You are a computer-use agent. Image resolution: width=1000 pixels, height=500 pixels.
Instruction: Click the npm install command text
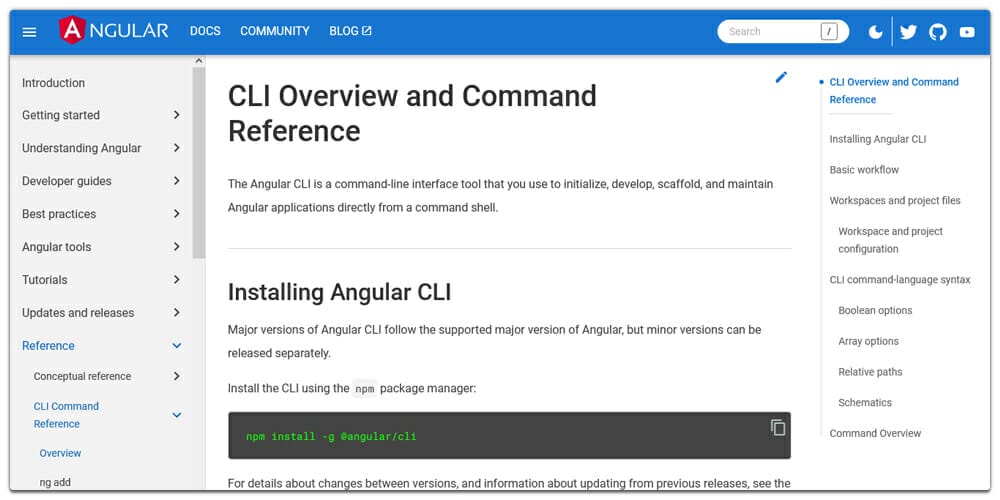331,437
